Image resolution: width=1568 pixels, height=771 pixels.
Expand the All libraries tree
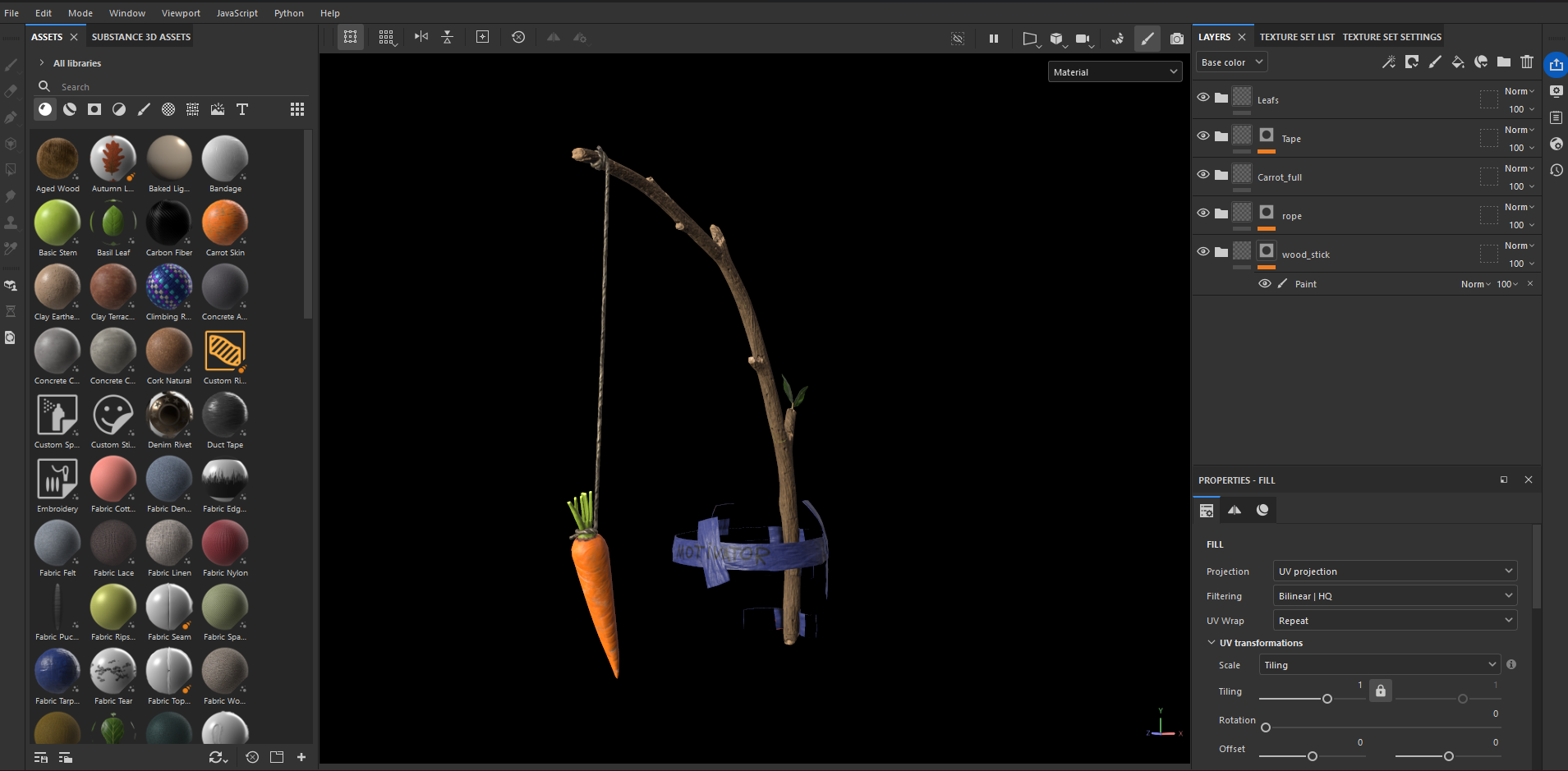42,63
